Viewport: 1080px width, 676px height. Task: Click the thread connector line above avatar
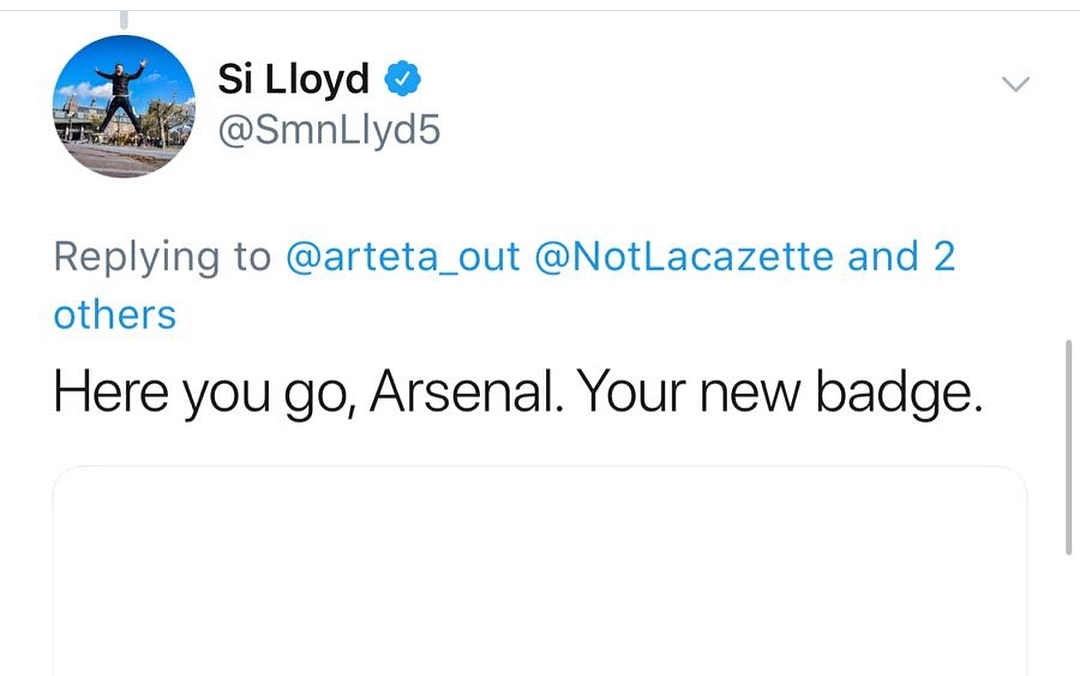(x=124, y=20)
